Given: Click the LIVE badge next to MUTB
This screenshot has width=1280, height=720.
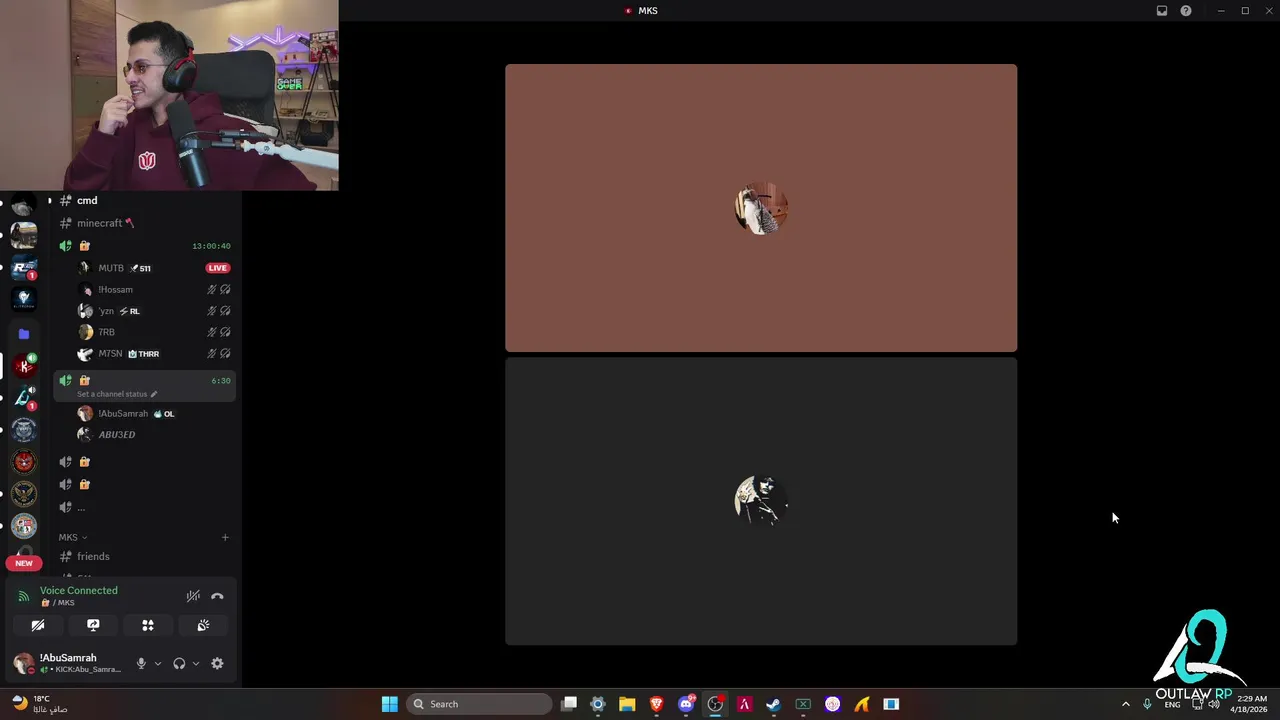Looking at the screenshot, I should pos(217,268).
